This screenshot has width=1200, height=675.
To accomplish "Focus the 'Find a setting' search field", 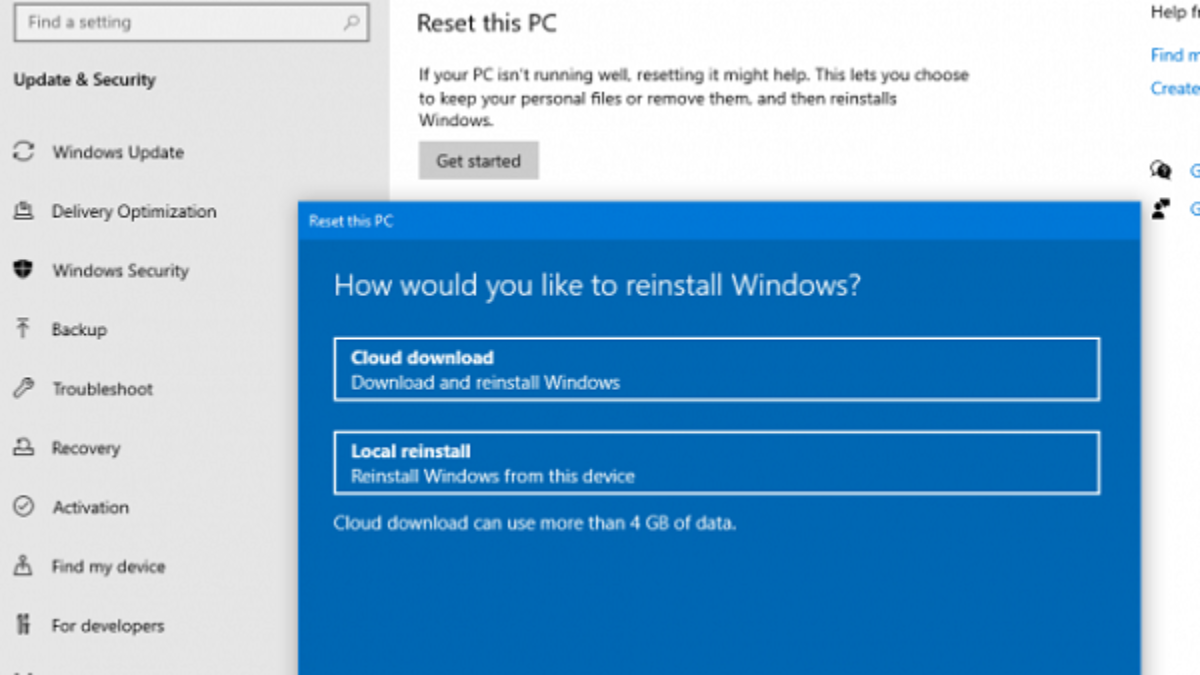I will pos(180,22).
